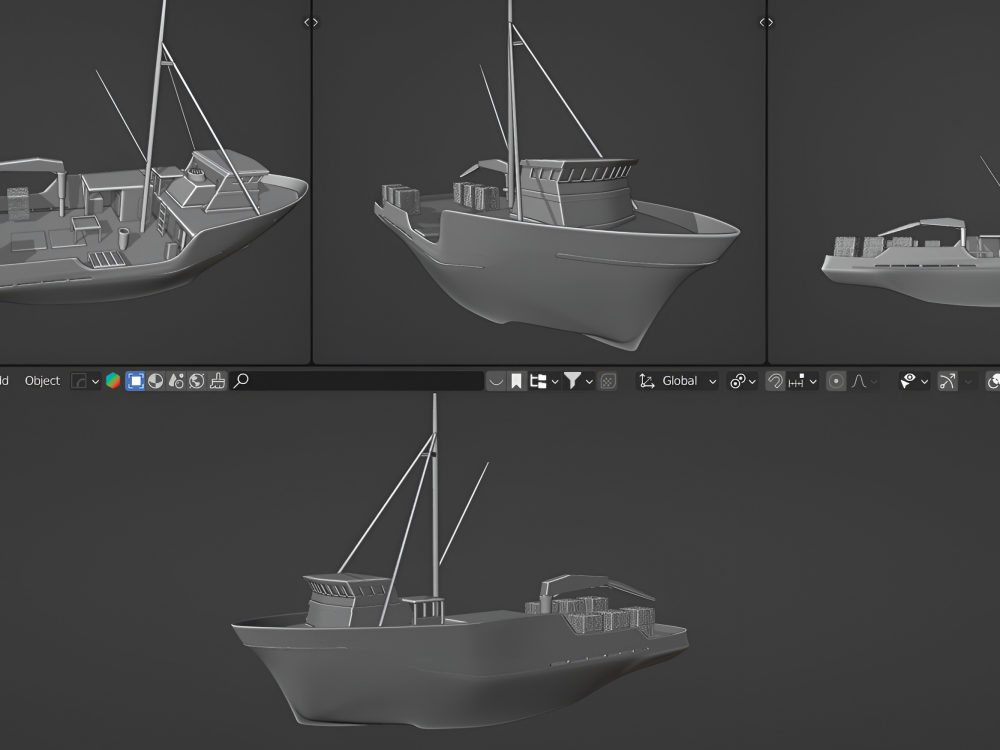1000x750 pixels.
Task: Click the curved-line icon right of search
Action: click(496, 381)
